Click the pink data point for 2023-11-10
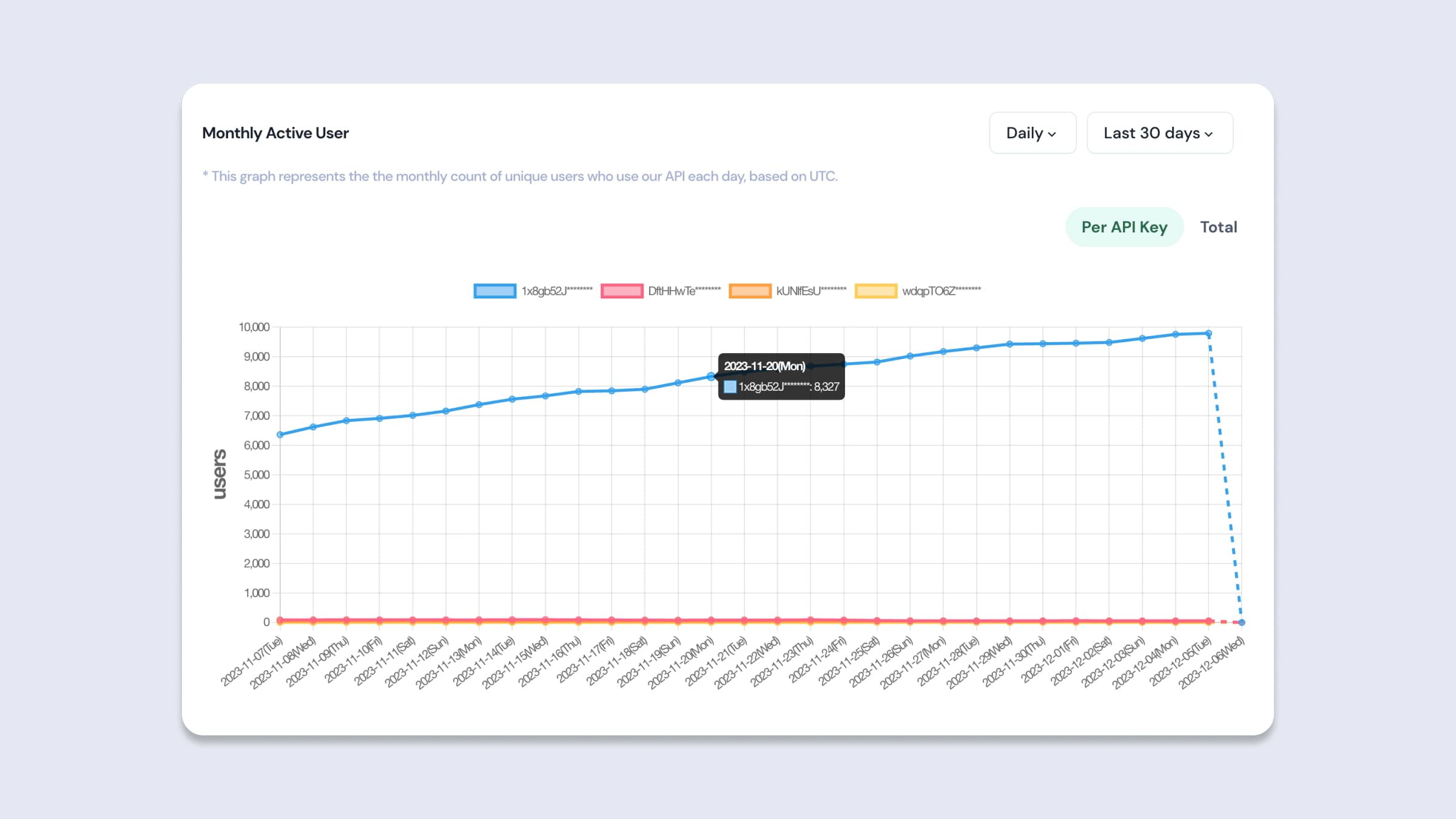The image size is (1456, 819). [380, 620]
